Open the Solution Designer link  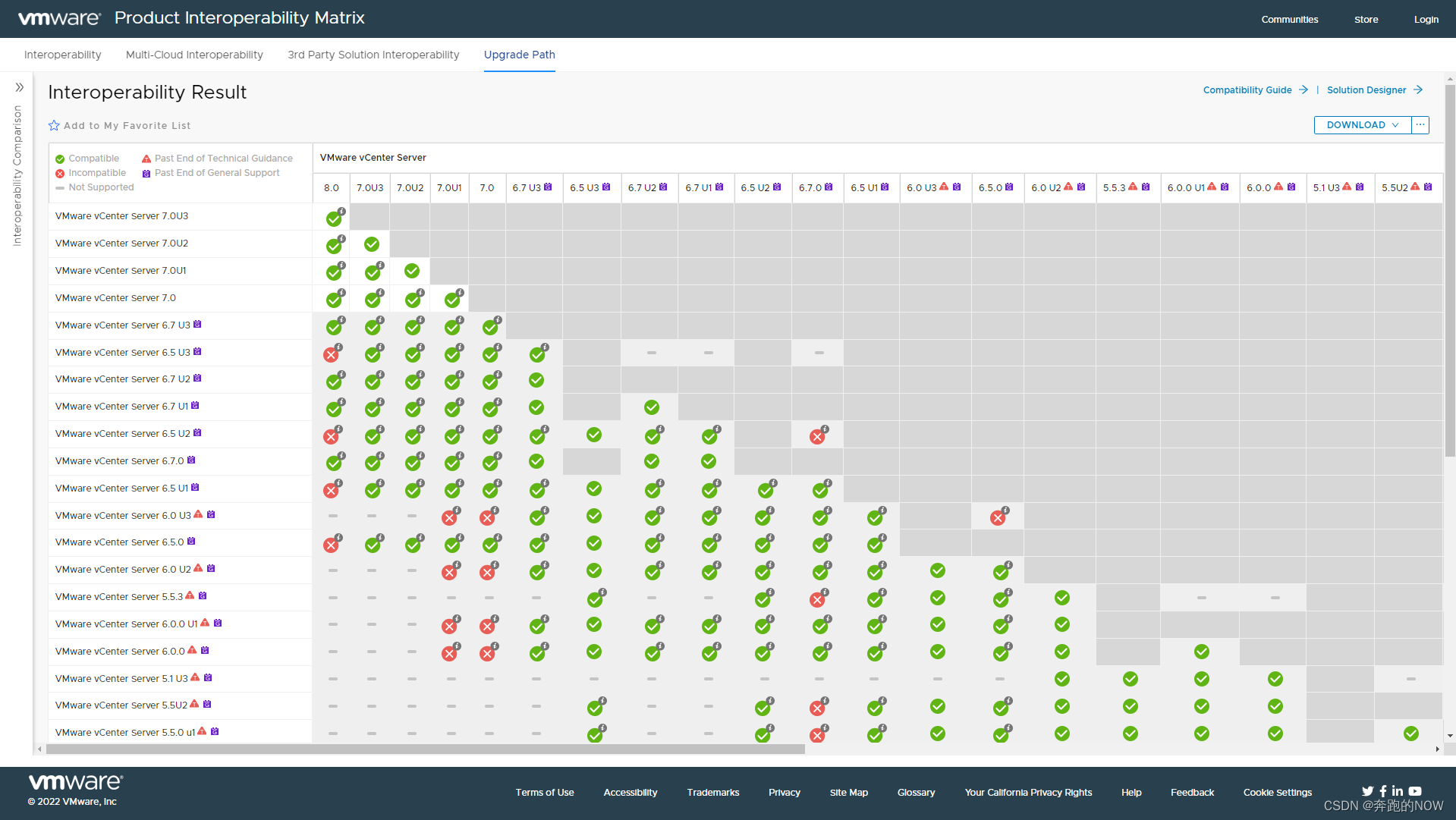[1375, 90]
